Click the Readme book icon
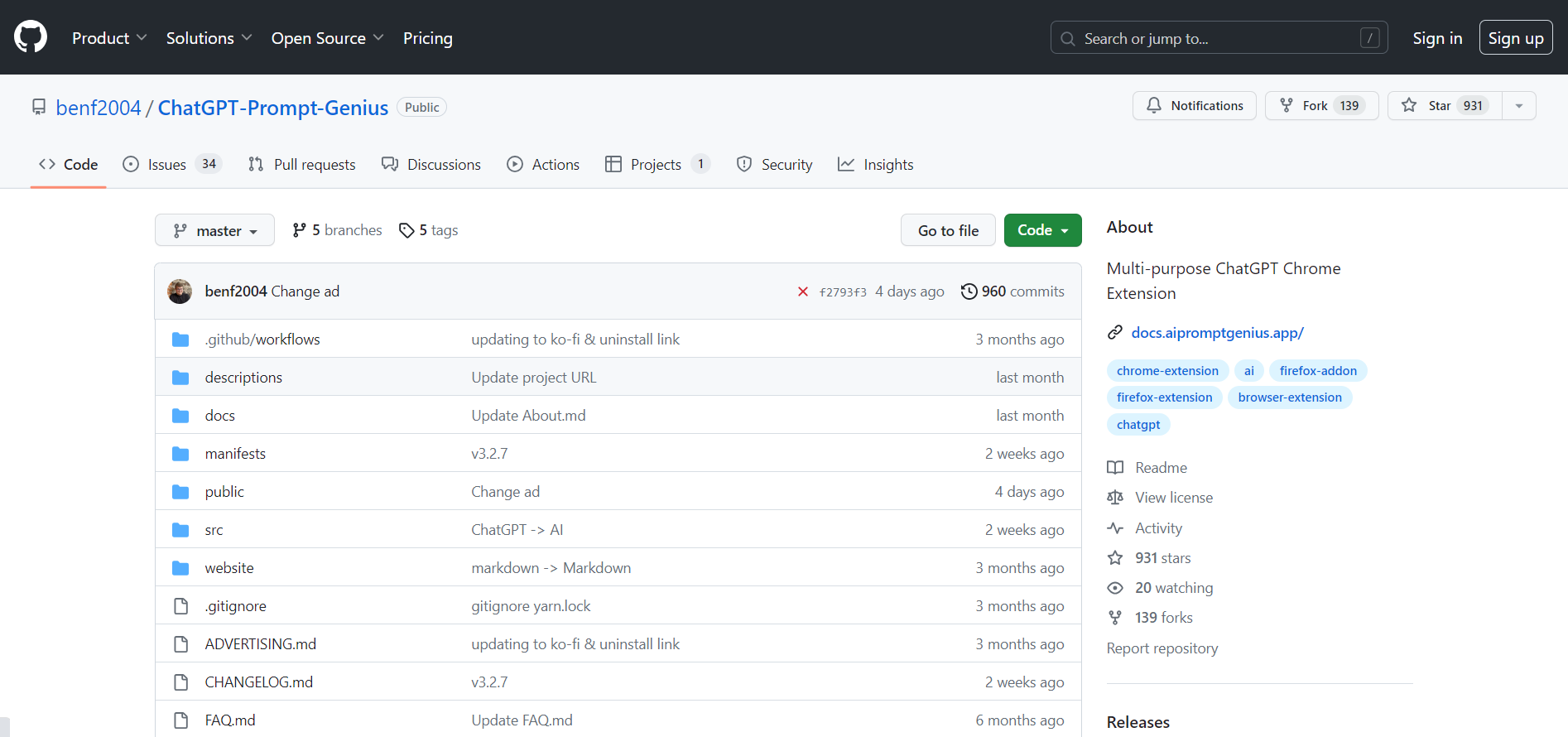This screenshot has width=1568, height=737. 1115,468
